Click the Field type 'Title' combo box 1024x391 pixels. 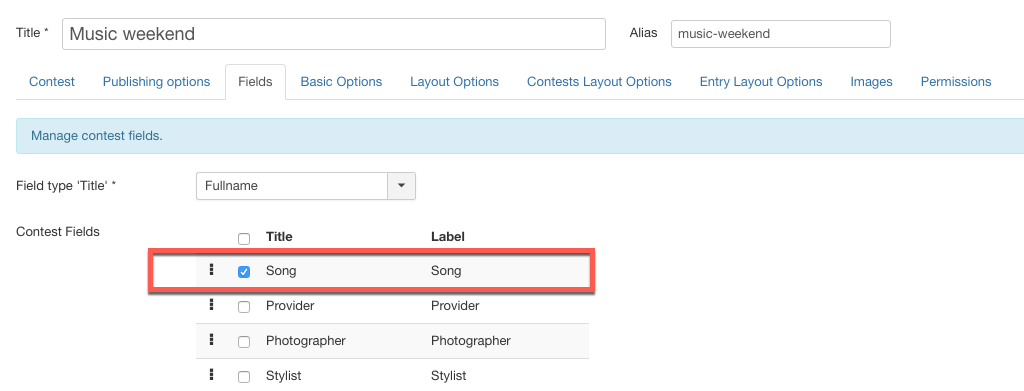(306, 186)
